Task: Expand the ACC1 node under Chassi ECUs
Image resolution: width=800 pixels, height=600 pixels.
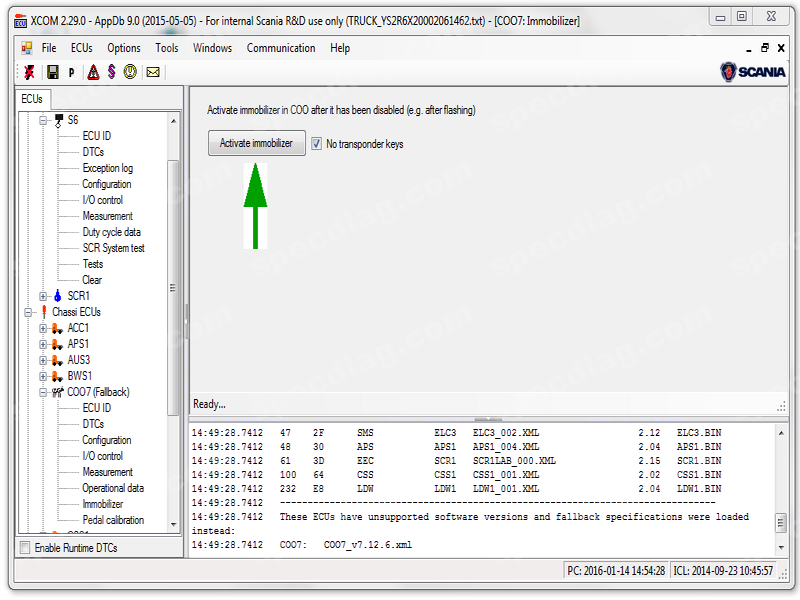Action: pos(43,328)
